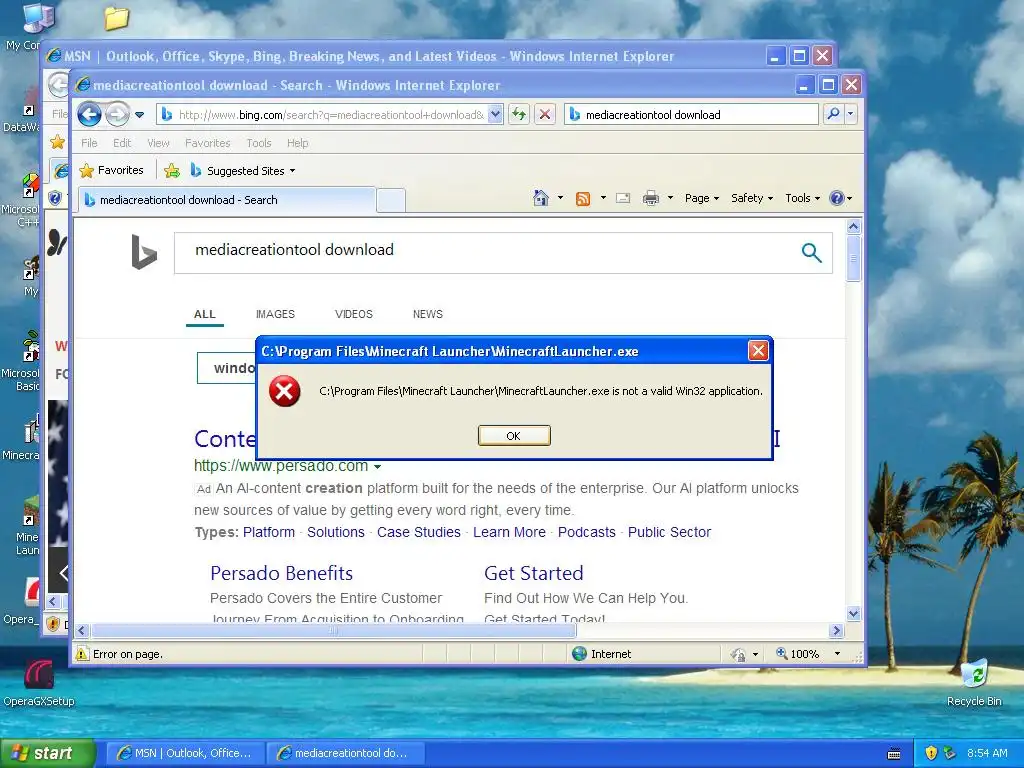This screenshot has height=768, width=1024.
Task: Click the red Stop loading icon
Action: coord(545,115)
